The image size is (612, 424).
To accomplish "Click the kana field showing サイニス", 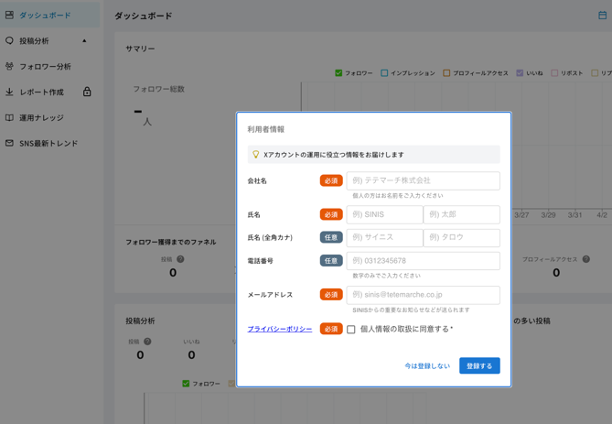I will 384,237.
